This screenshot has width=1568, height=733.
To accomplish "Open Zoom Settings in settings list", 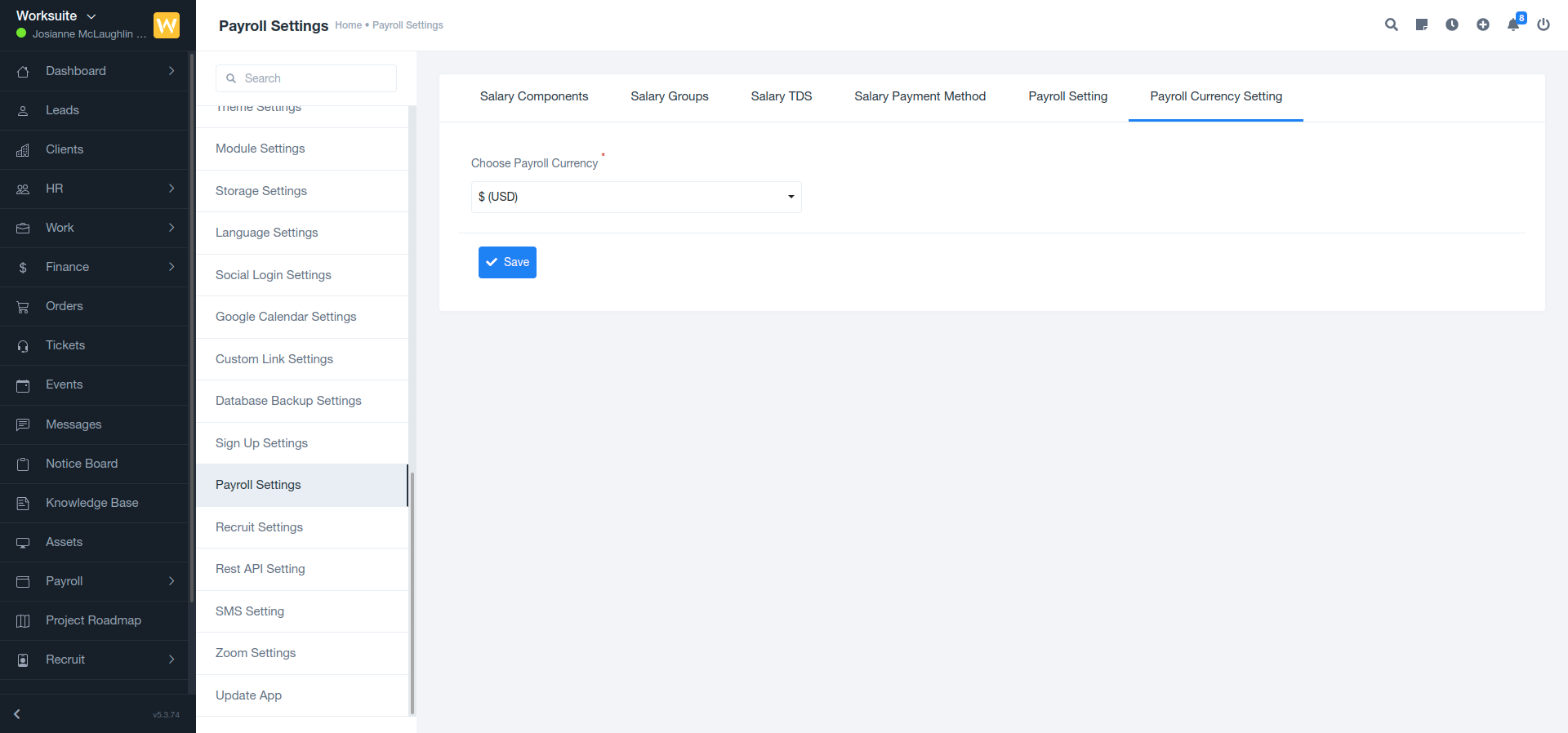I will (302, 653).
